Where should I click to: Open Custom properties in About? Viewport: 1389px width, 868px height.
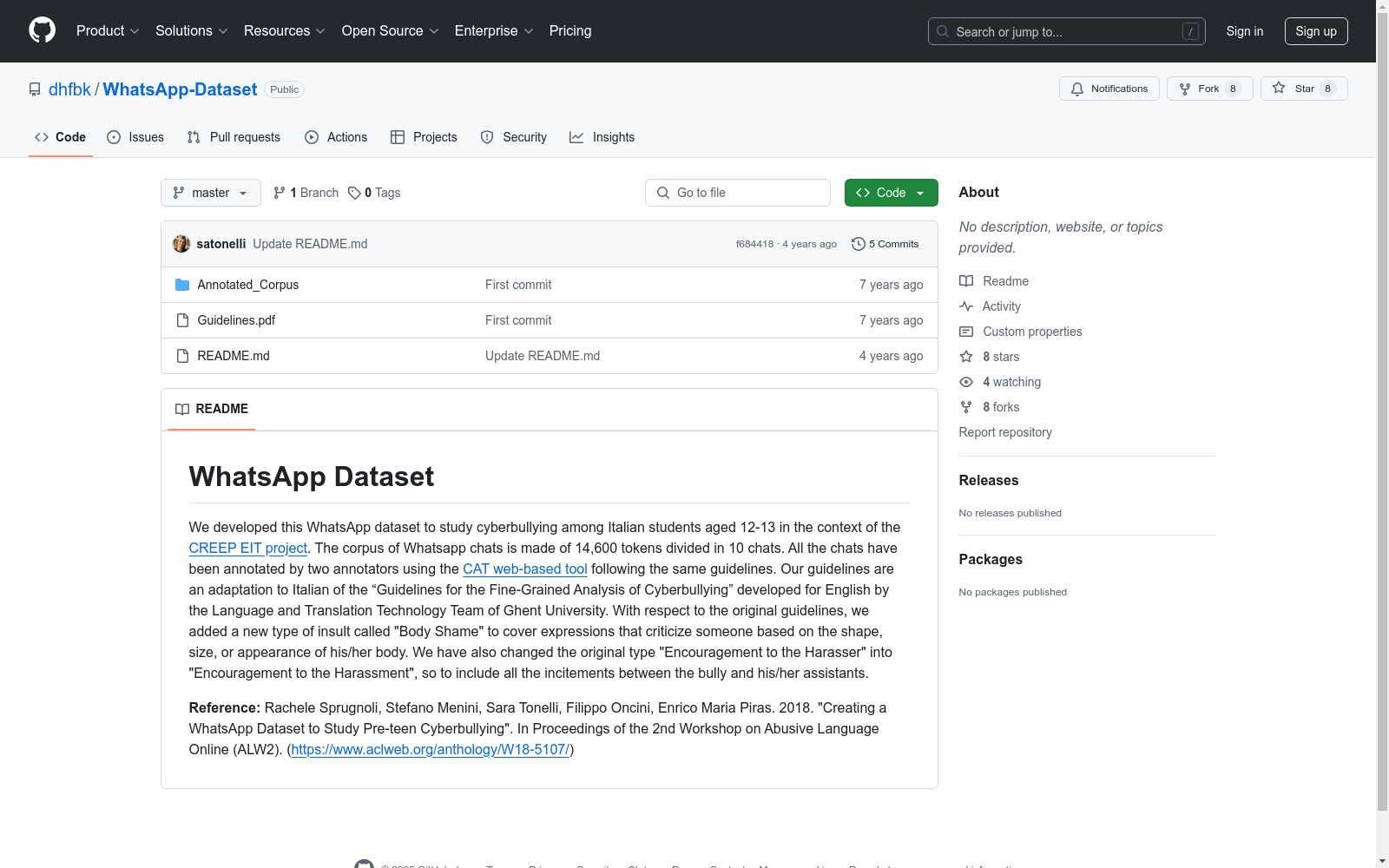point(1021,332)
